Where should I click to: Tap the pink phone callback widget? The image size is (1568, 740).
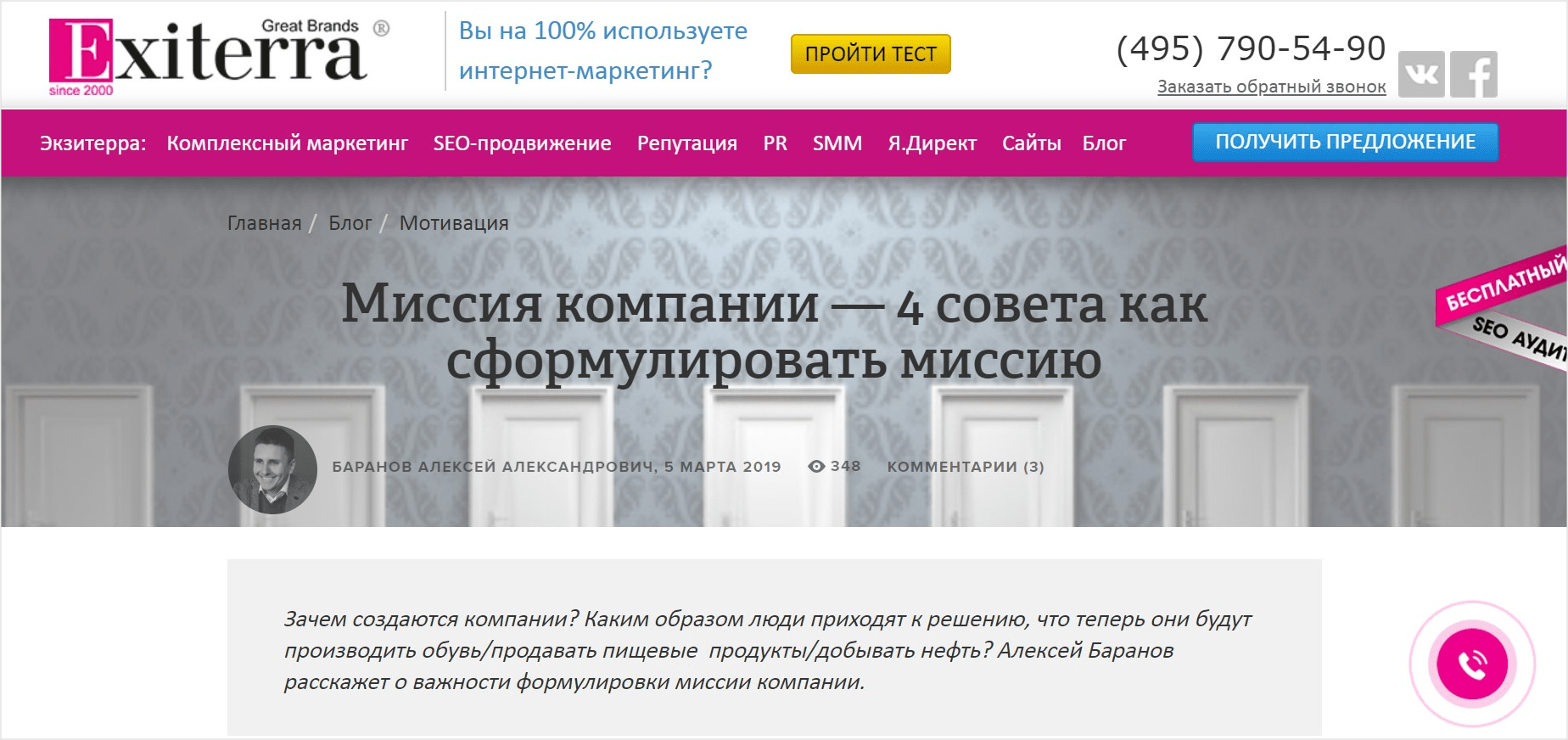[x=1472, y=664]
